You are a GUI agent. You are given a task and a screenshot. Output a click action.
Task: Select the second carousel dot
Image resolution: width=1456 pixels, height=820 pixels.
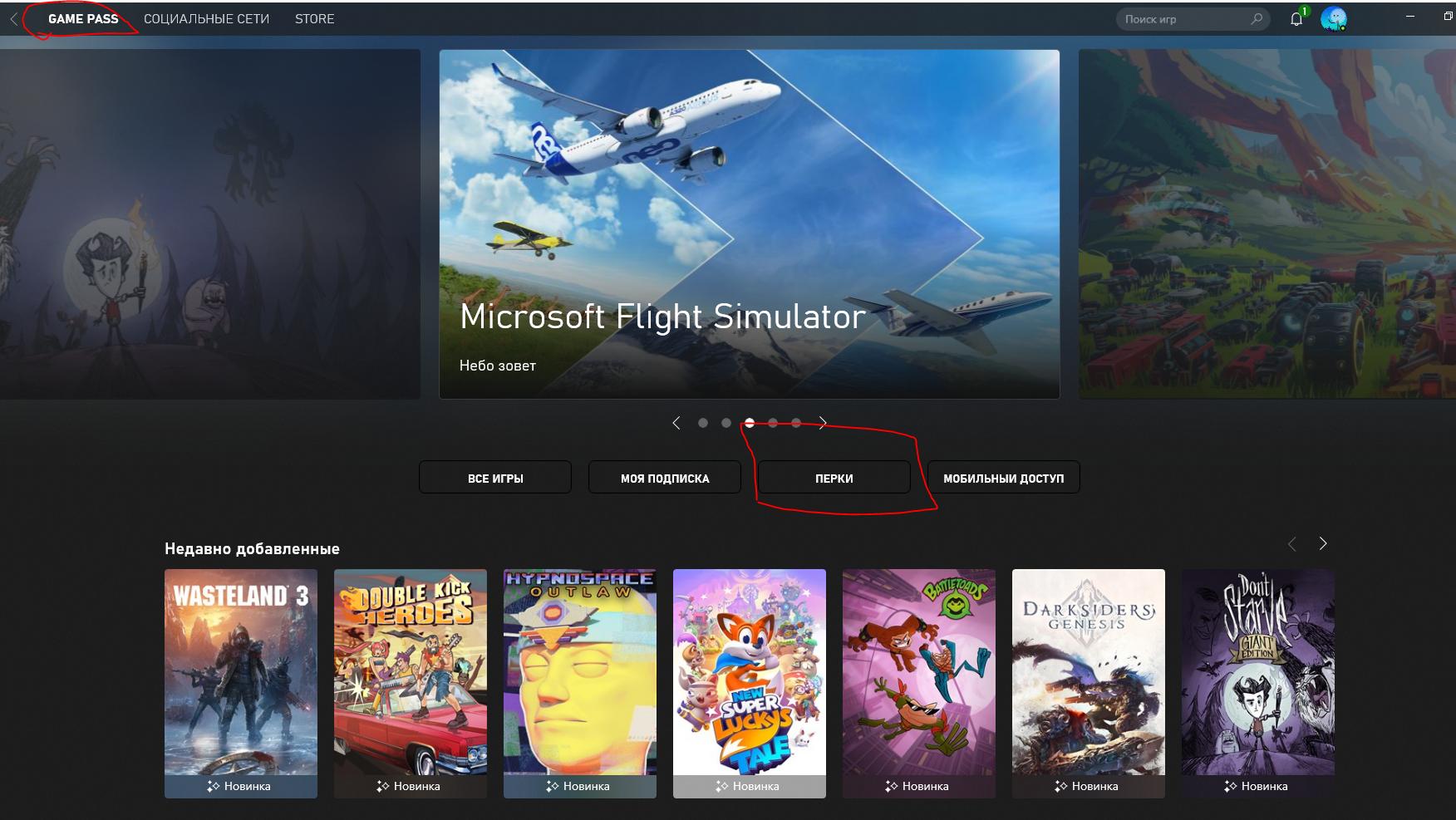tap(726, 423)
